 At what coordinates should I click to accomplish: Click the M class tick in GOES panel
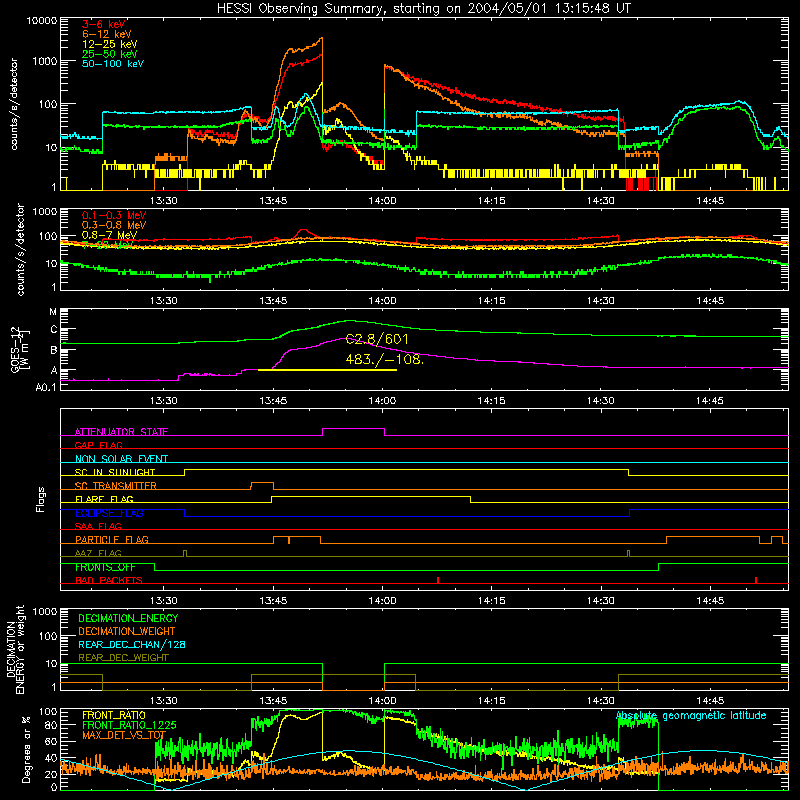tap(54, 311)
